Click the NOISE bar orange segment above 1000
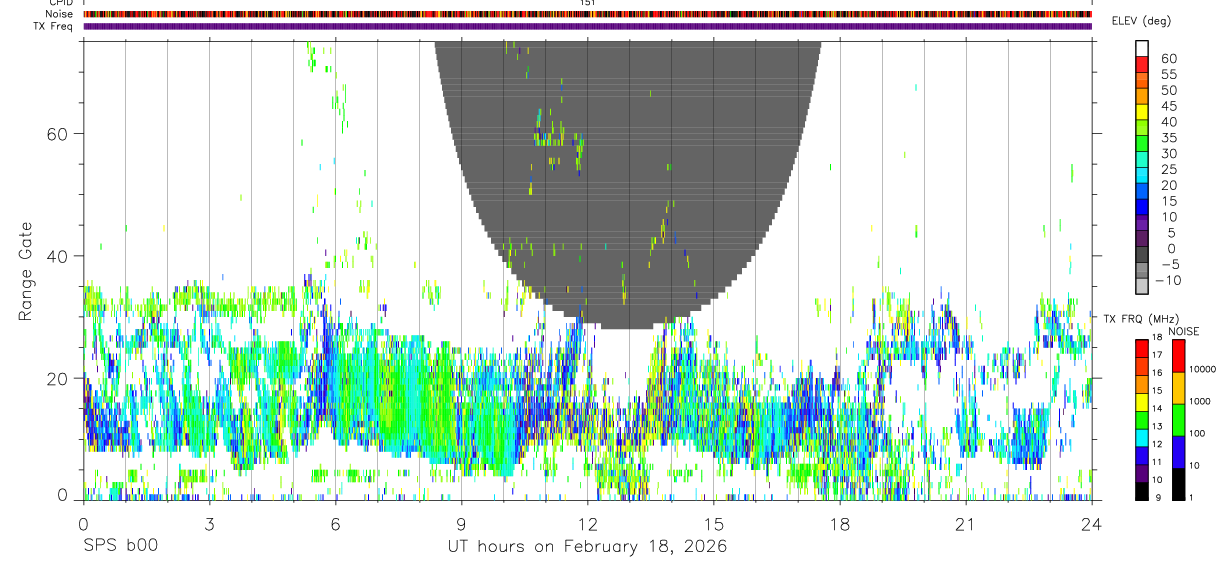This screenshot has width=1228, height=567. tap(1178, 387)
